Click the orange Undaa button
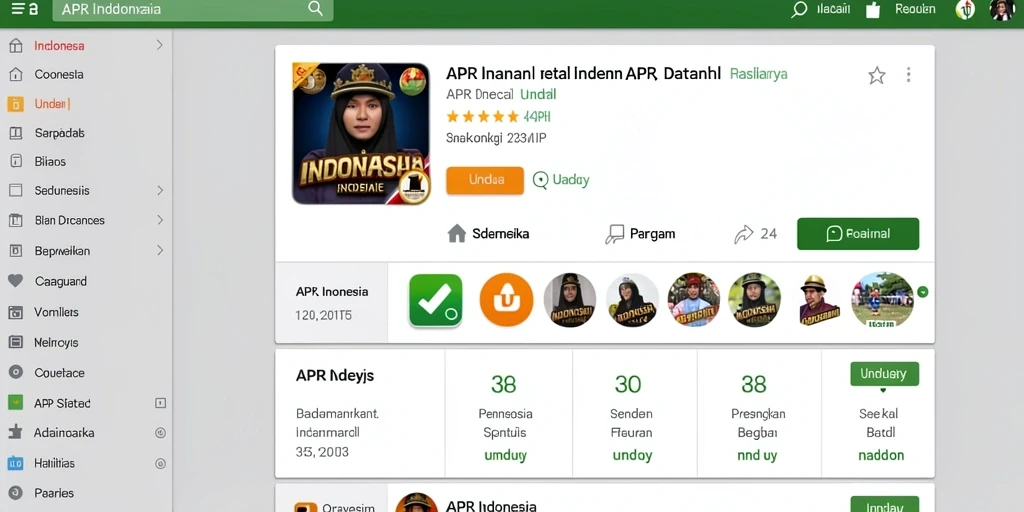Image resolution: width=1024 pixels, height=512 pixels. (x=485, y=180)
